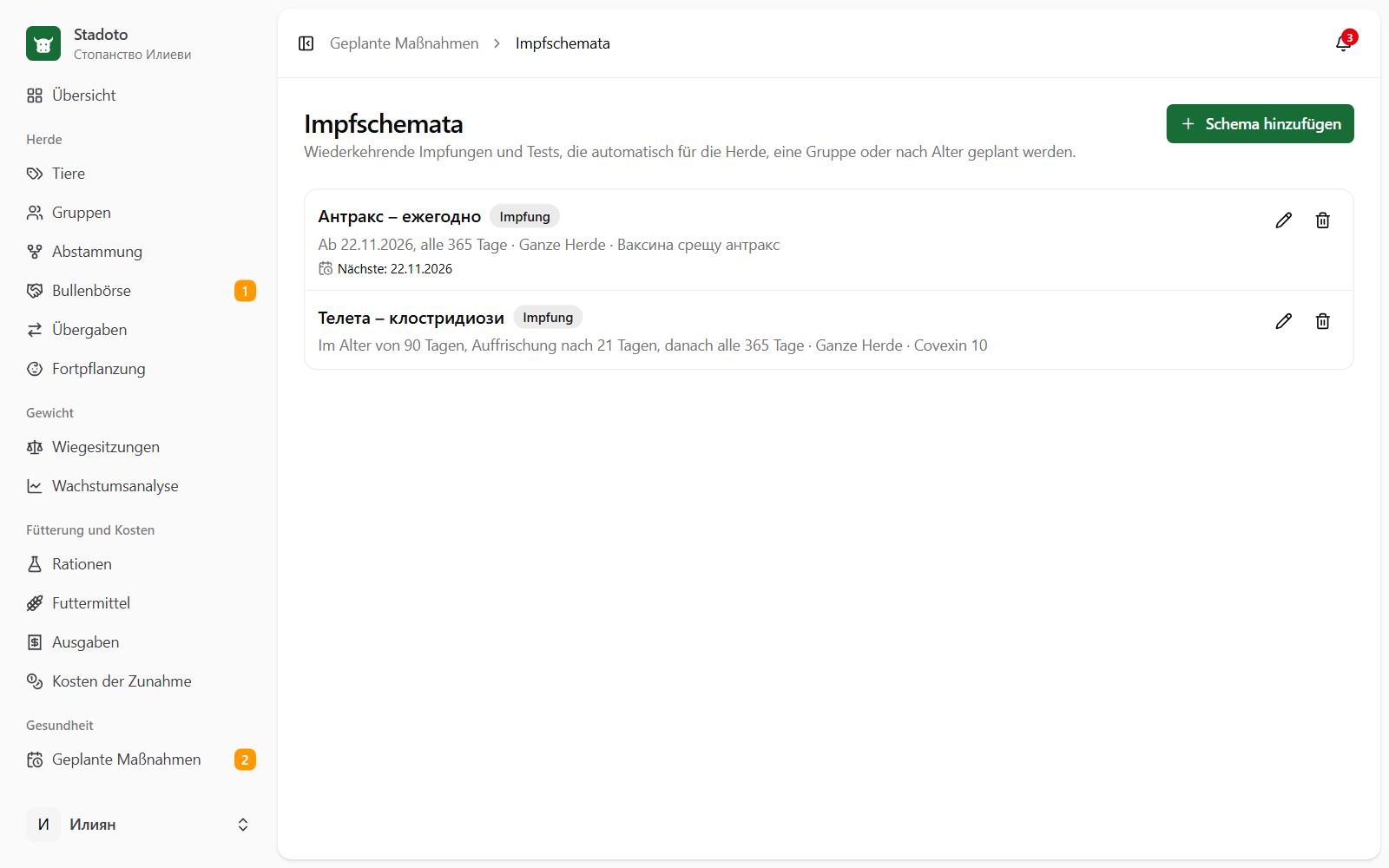Click the Nächste: 22.11.2026 date text
1389x868 pixels.
(x=395, y=269)
